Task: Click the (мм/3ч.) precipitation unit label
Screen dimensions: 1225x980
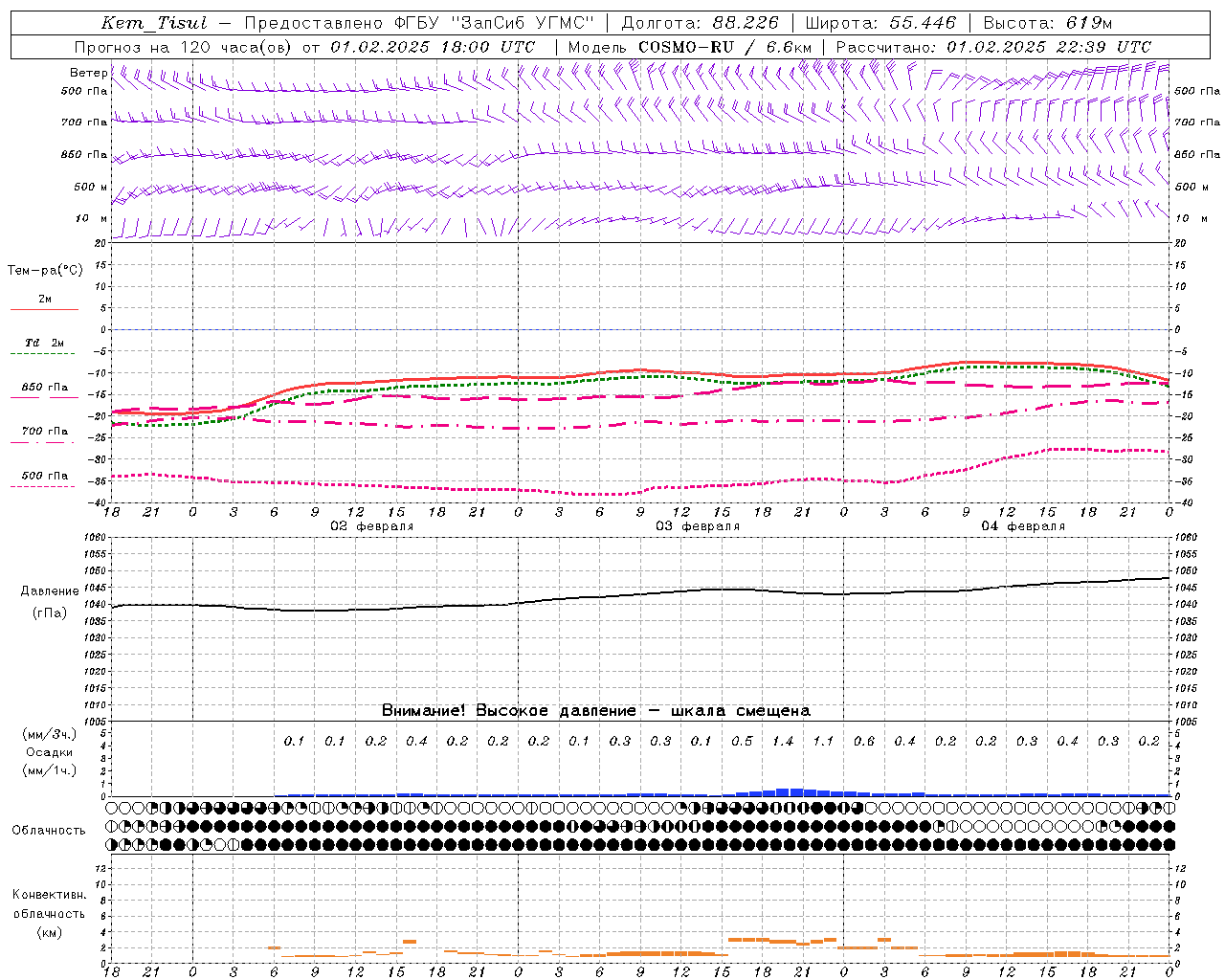Action: 50,734
